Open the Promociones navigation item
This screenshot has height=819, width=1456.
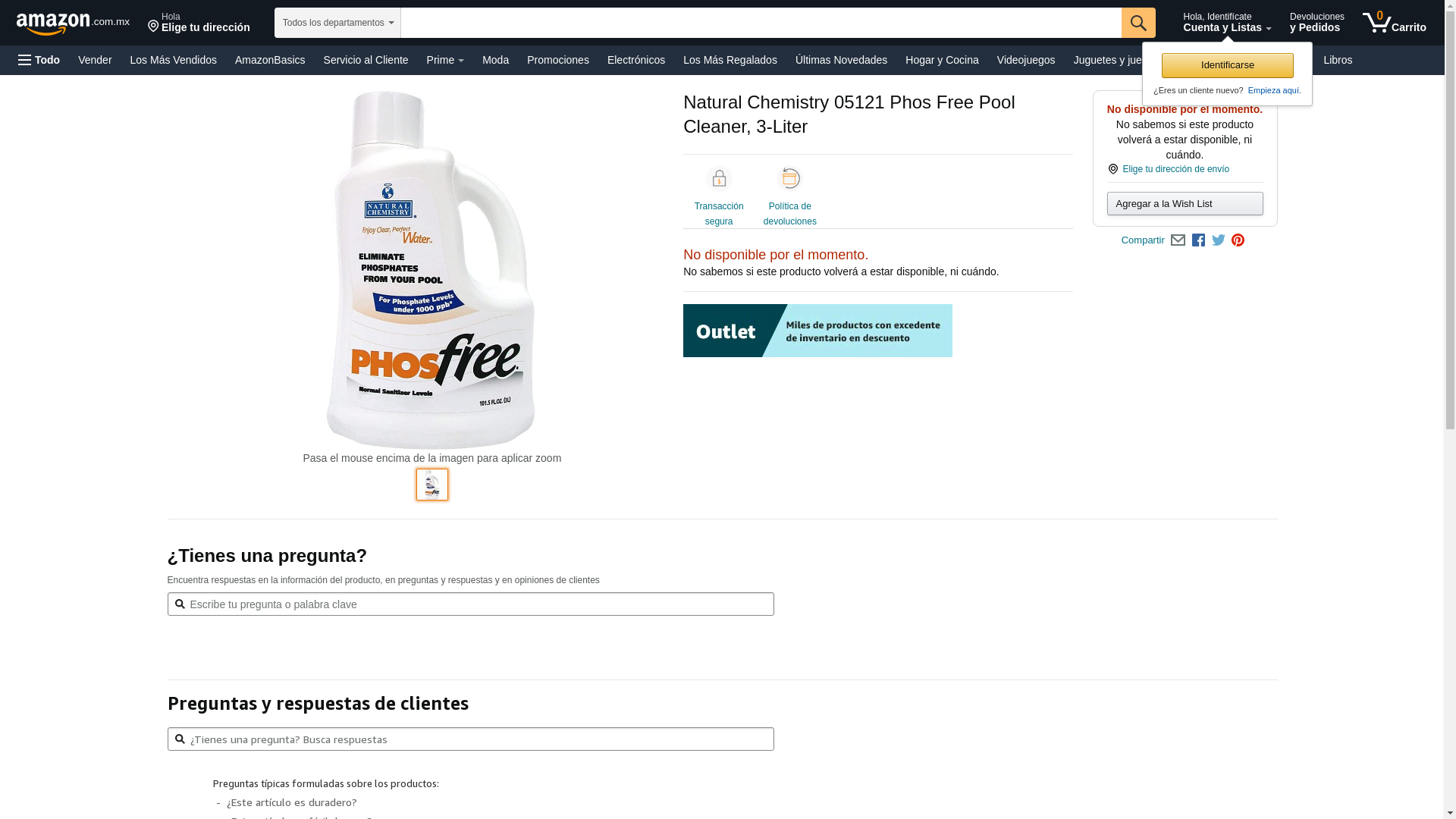[x=558, y=60]
